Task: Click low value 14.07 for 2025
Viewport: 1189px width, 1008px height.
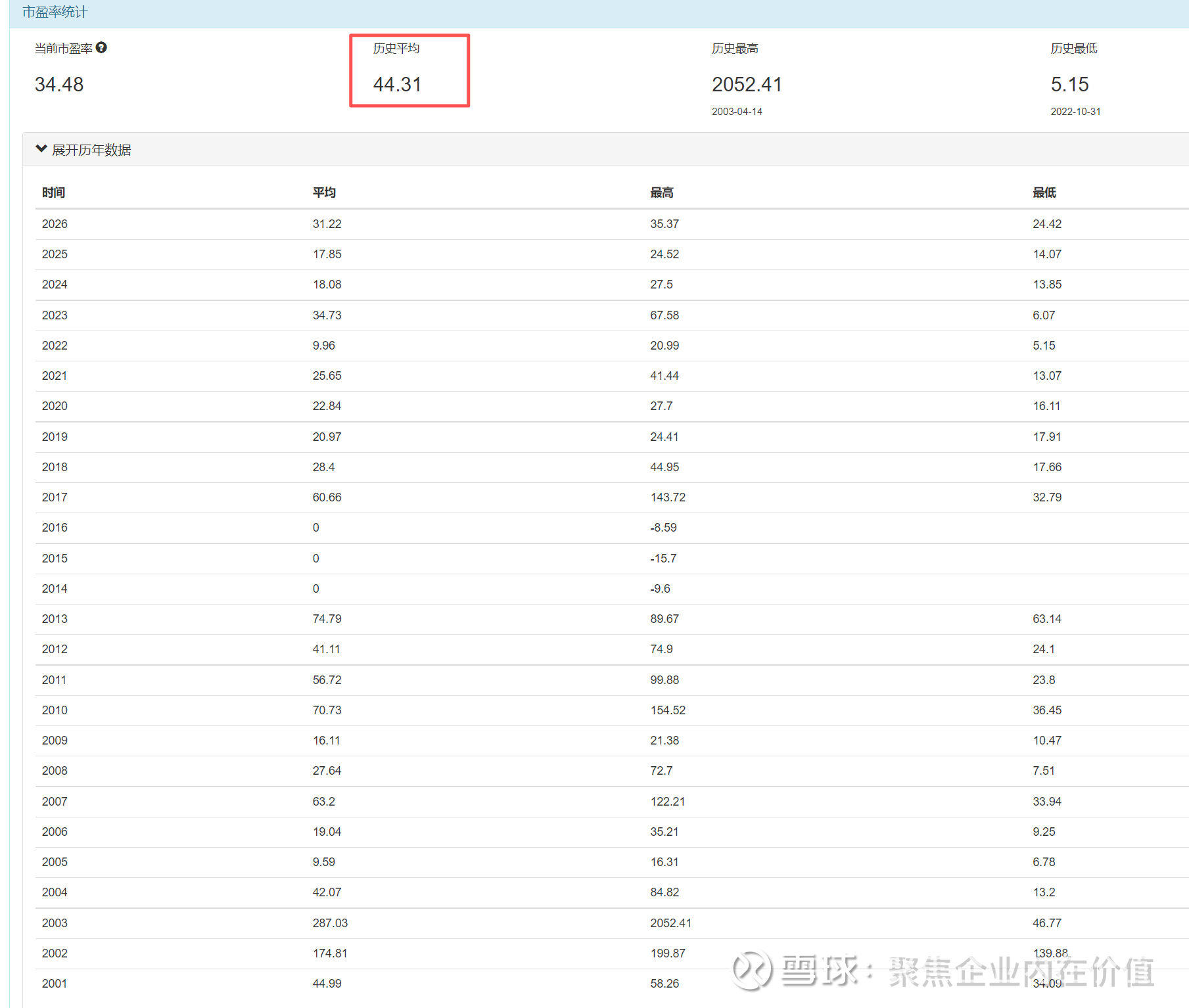Action: click(x=1047, y=254)
